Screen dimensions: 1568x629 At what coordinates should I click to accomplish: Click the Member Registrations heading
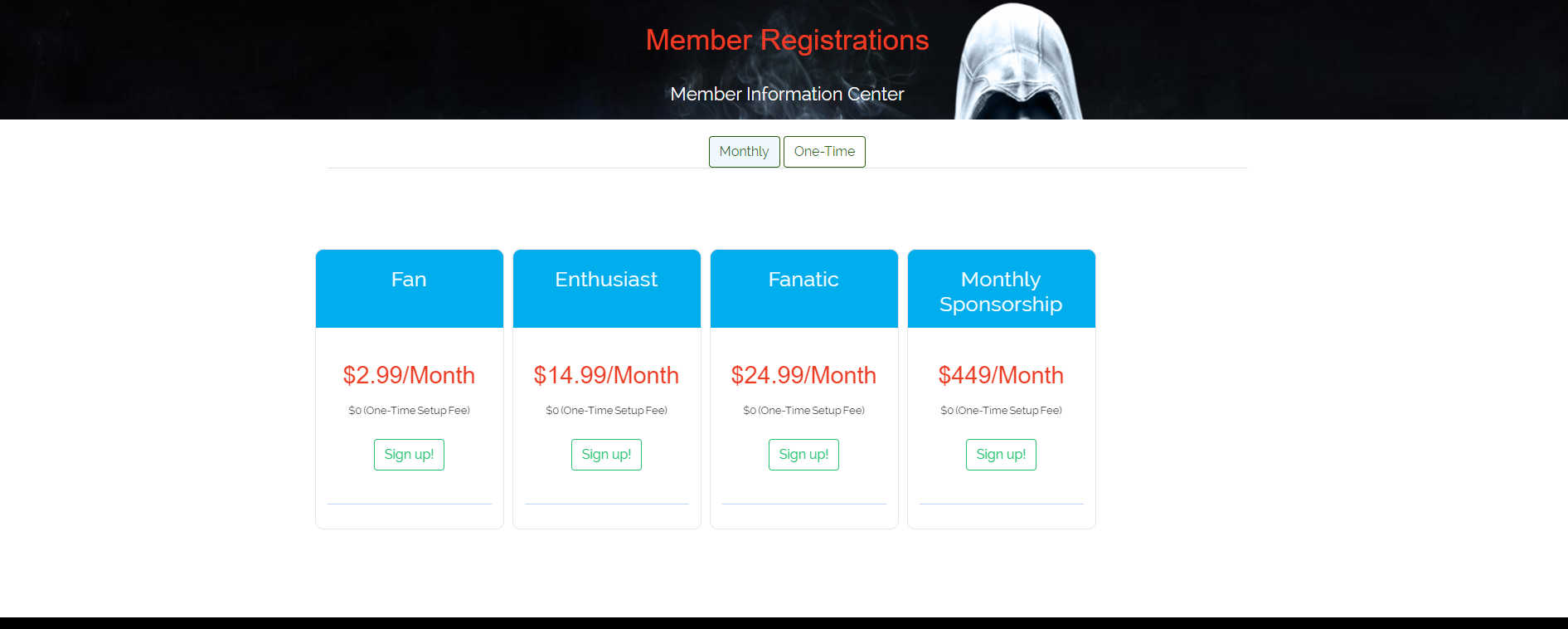coord(787,40)
